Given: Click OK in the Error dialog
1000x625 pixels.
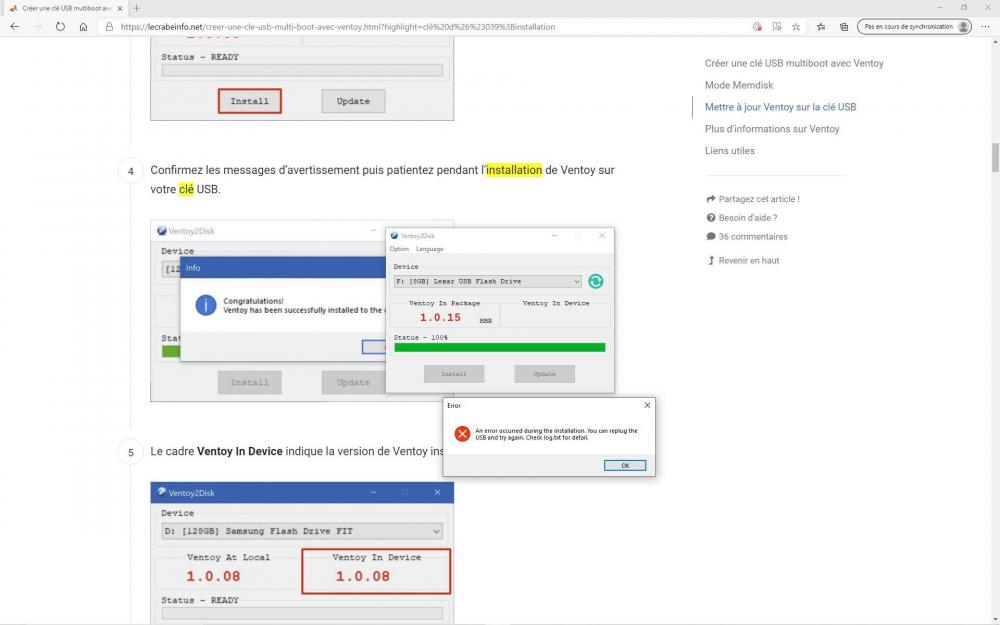Looking at the screenshot, I should pyautogui.click(x=624, y=466).
